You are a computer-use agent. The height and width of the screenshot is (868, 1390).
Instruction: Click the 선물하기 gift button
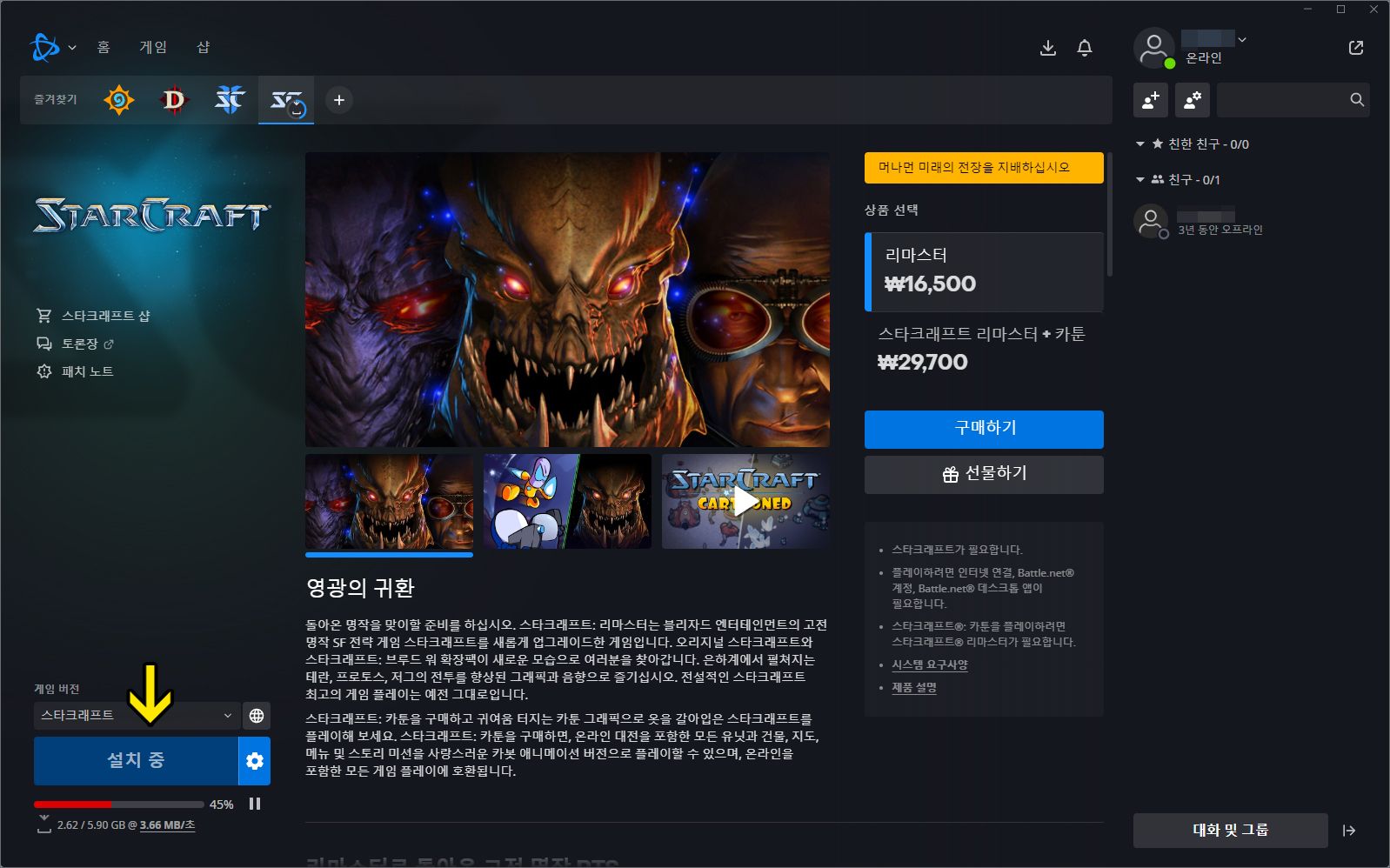pos(984,475)
